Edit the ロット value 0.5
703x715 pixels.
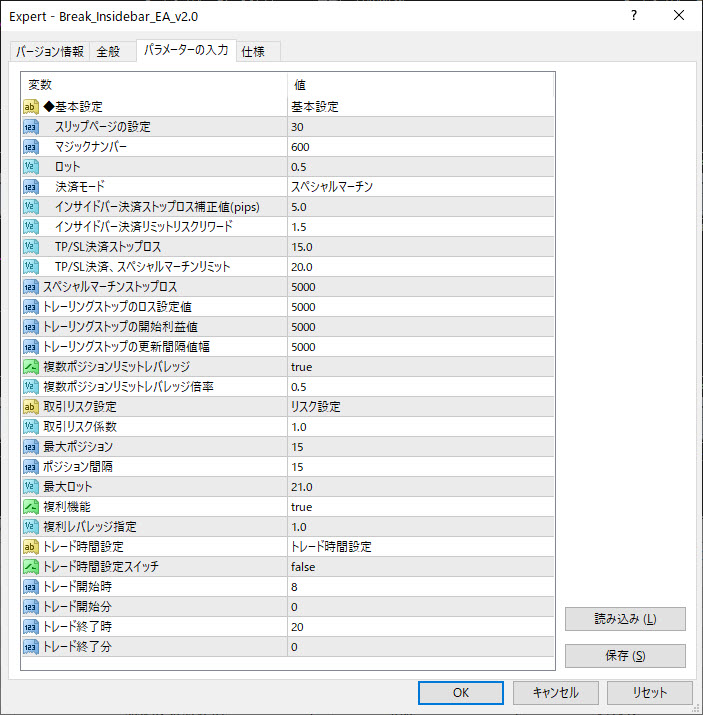(421, 167)
